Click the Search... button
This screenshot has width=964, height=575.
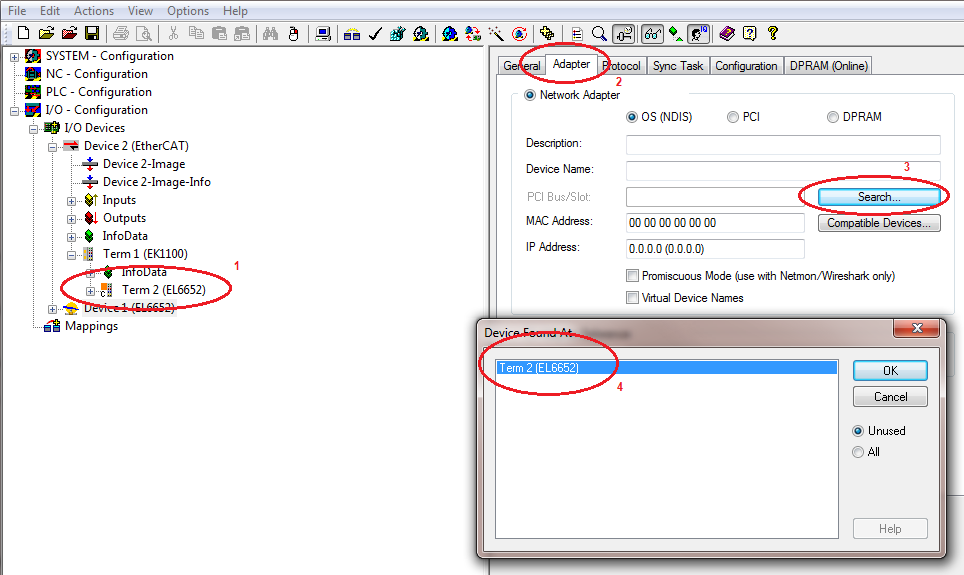pos(879,197)
